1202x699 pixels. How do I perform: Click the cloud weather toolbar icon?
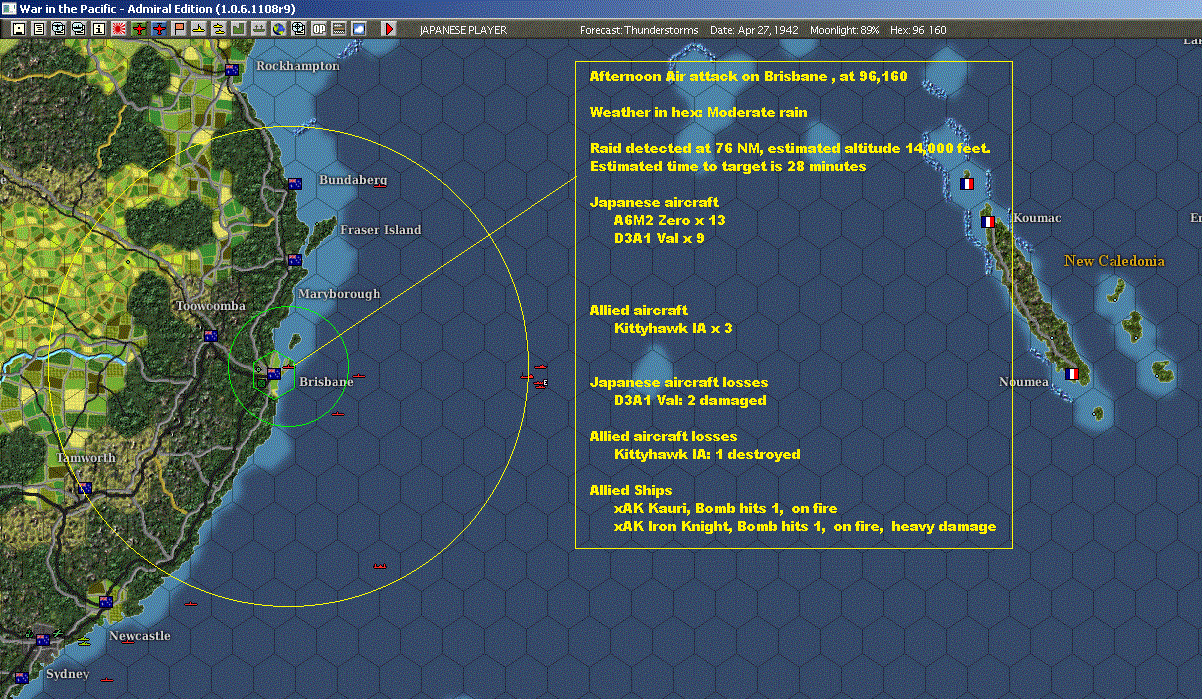click(x=359, y=29)
